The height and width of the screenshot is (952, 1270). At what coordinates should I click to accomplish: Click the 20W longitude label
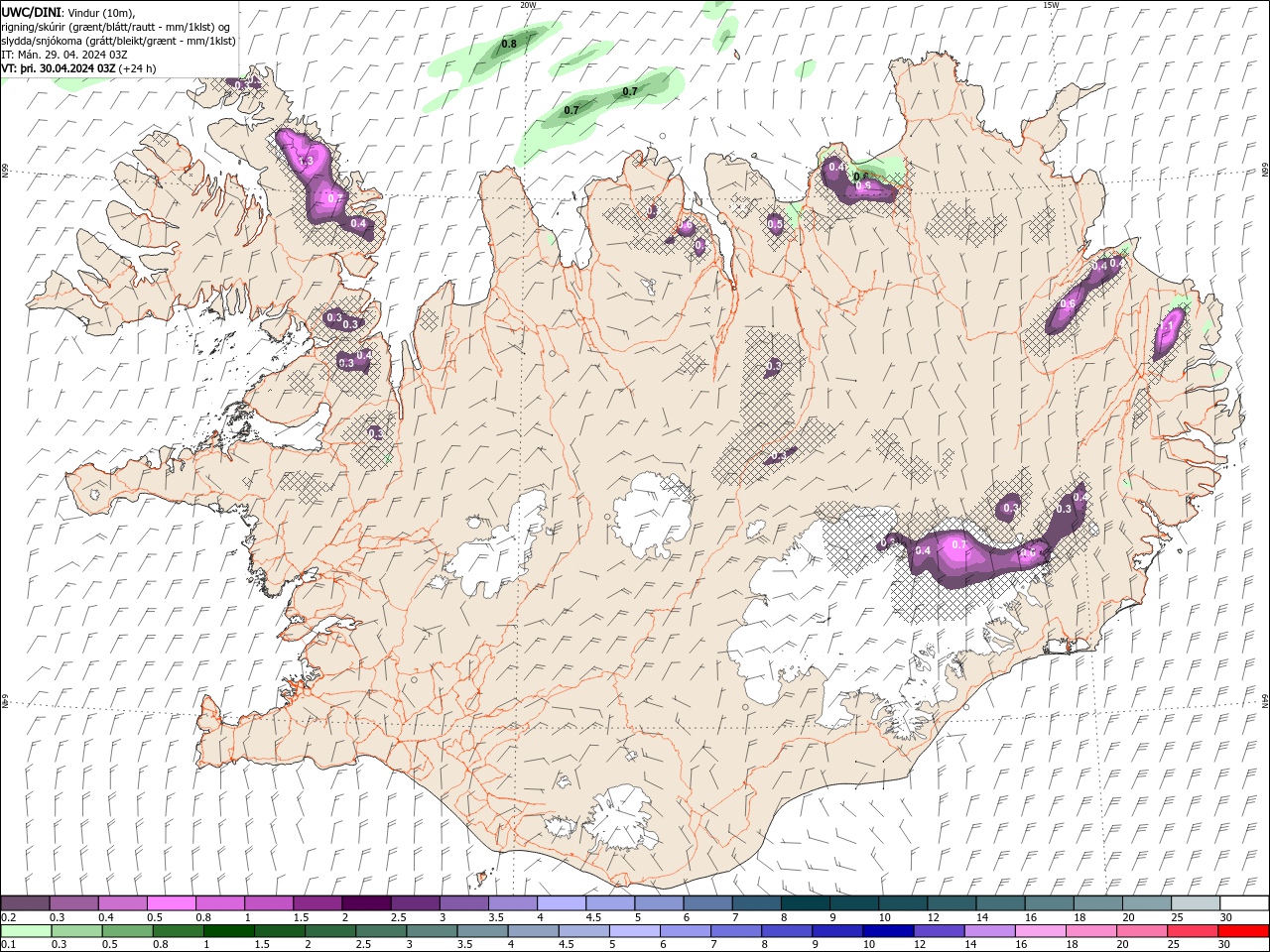point(528,5)
